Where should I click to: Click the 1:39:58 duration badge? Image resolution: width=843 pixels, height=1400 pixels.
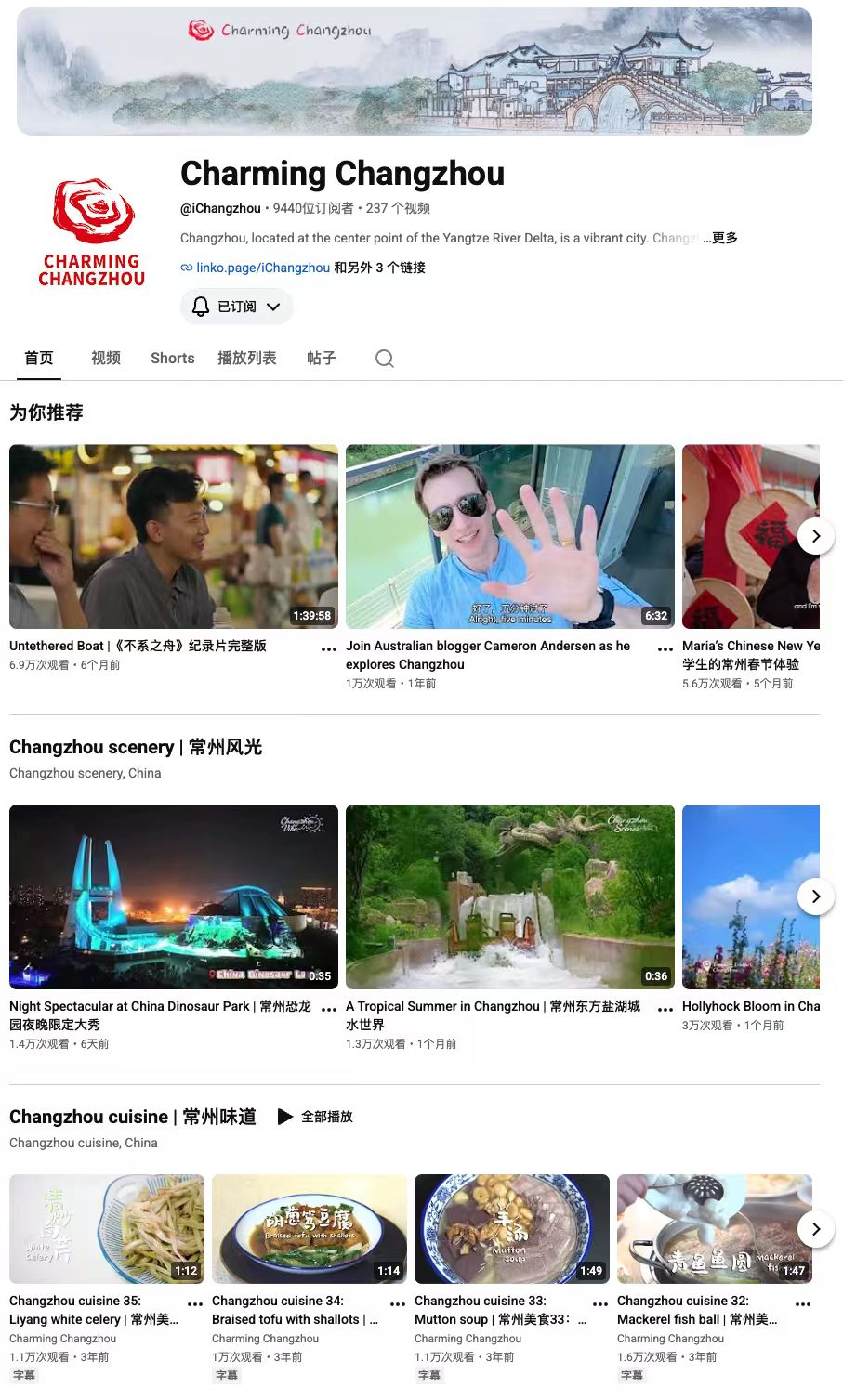312,615
